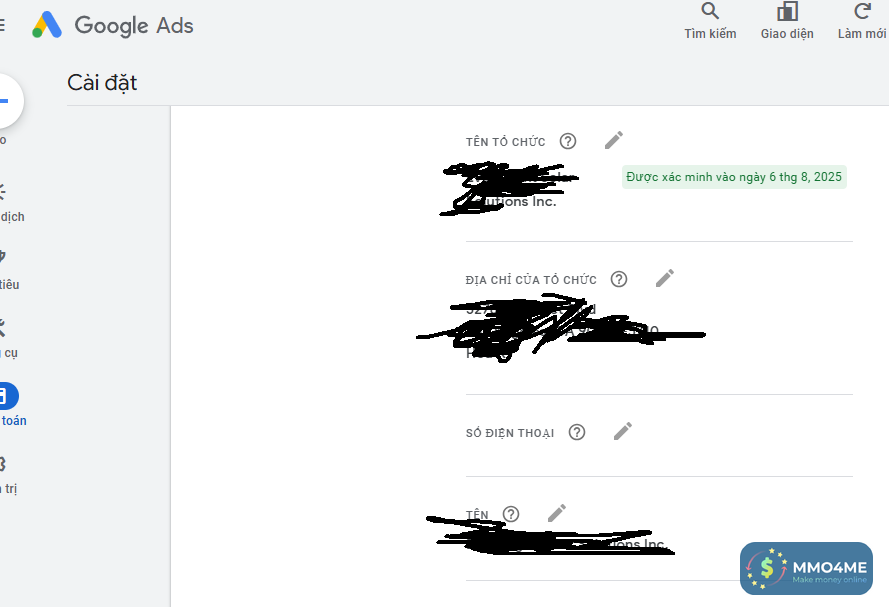Open the Quản trị admin sidebar item

pos(8,474)
